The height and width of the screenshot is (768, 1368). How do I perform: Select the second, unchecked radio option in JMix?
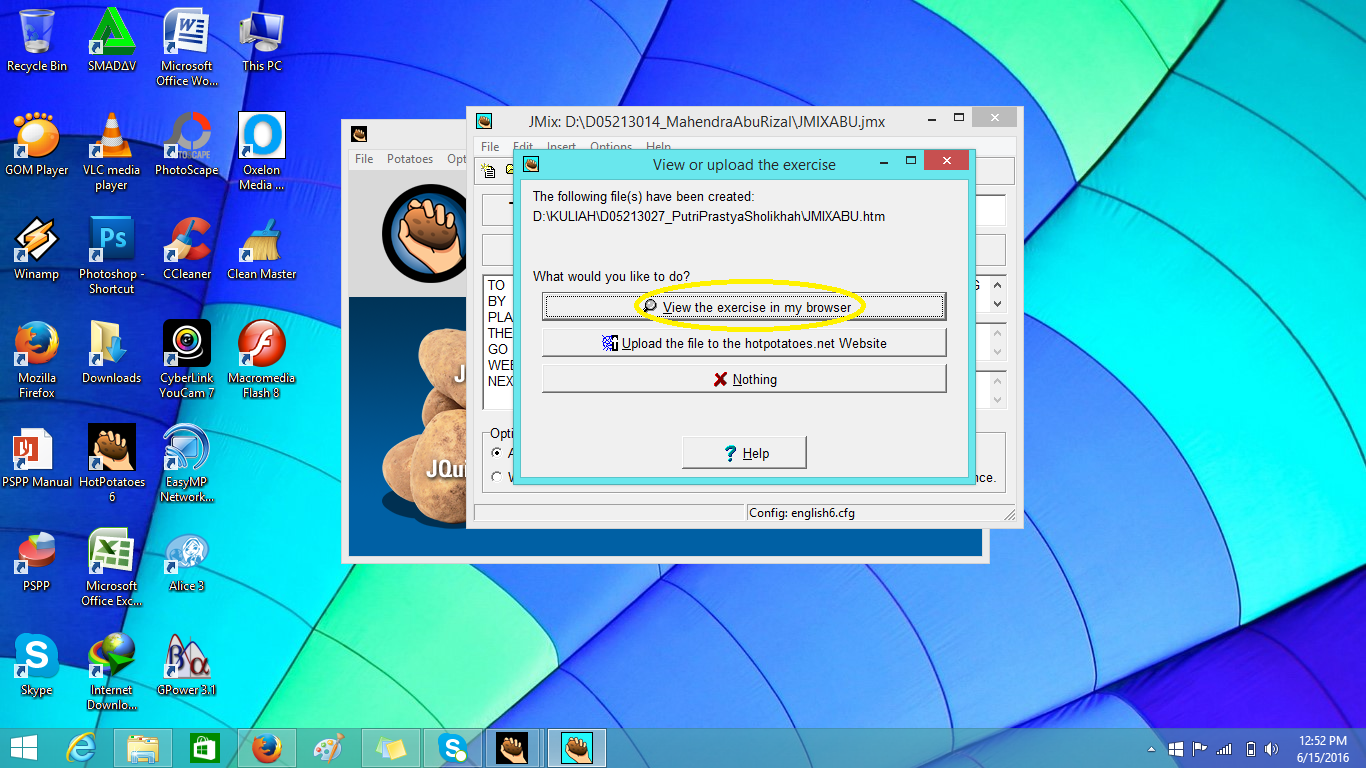click(x=497, y=477)
